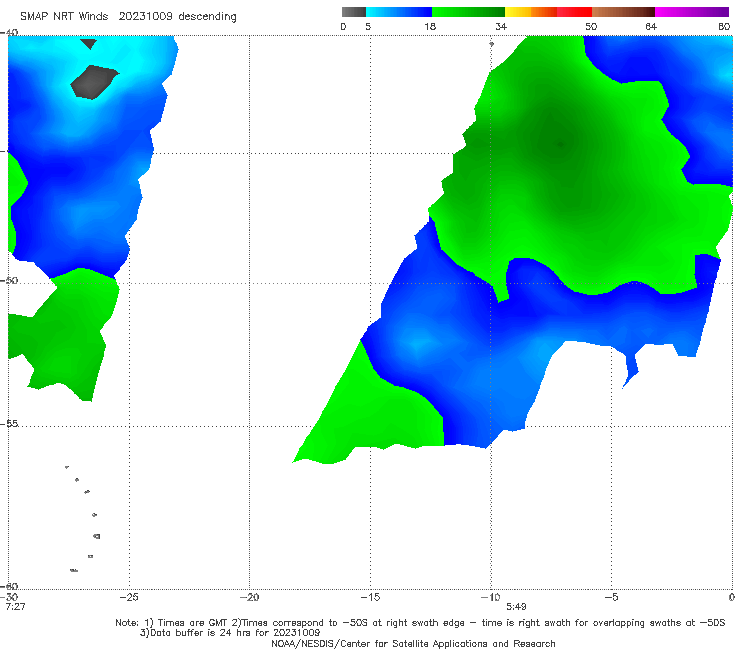Click the large dark gray low-wind patch on the map
Image resolution: width=740 pixels, height=650 pixels.
[x=93, y=83]
